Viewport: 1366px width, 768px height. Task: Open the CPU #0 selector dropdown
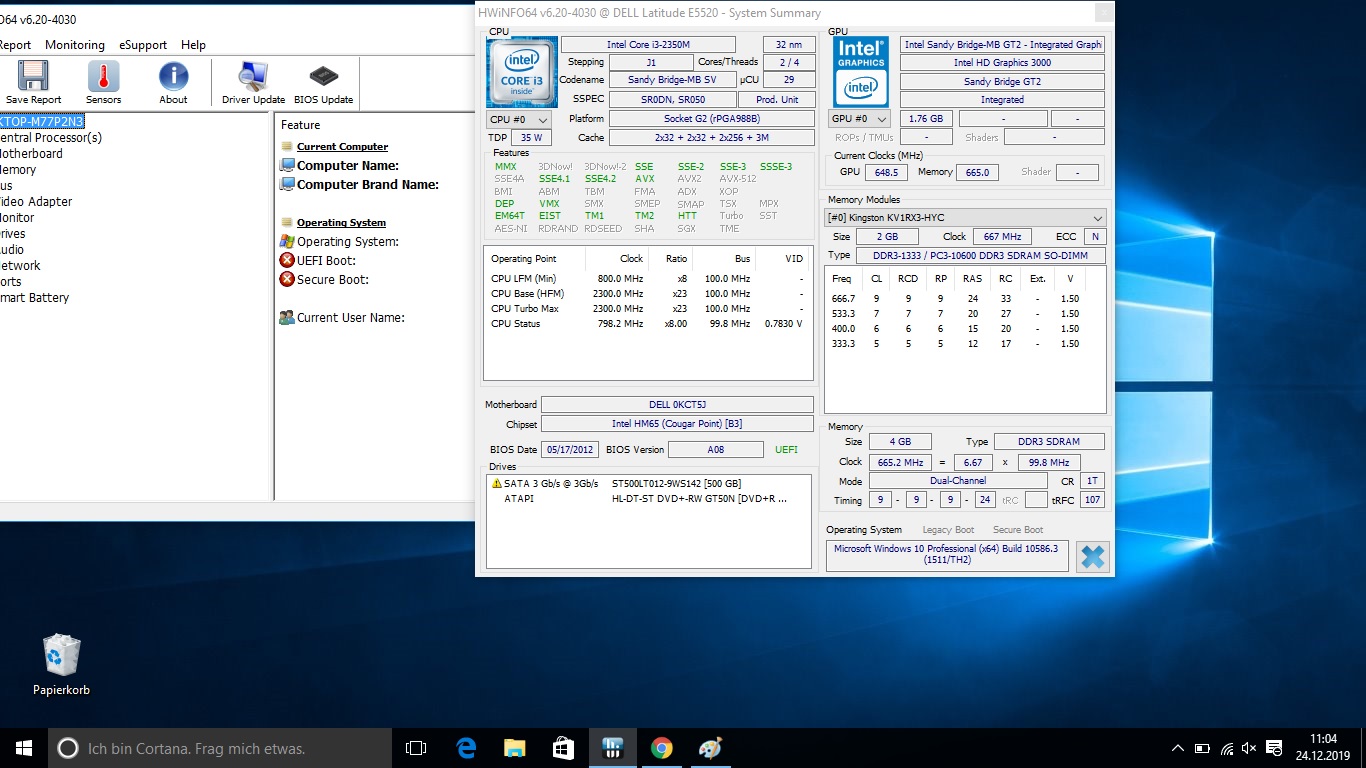(x=519, y=120)
